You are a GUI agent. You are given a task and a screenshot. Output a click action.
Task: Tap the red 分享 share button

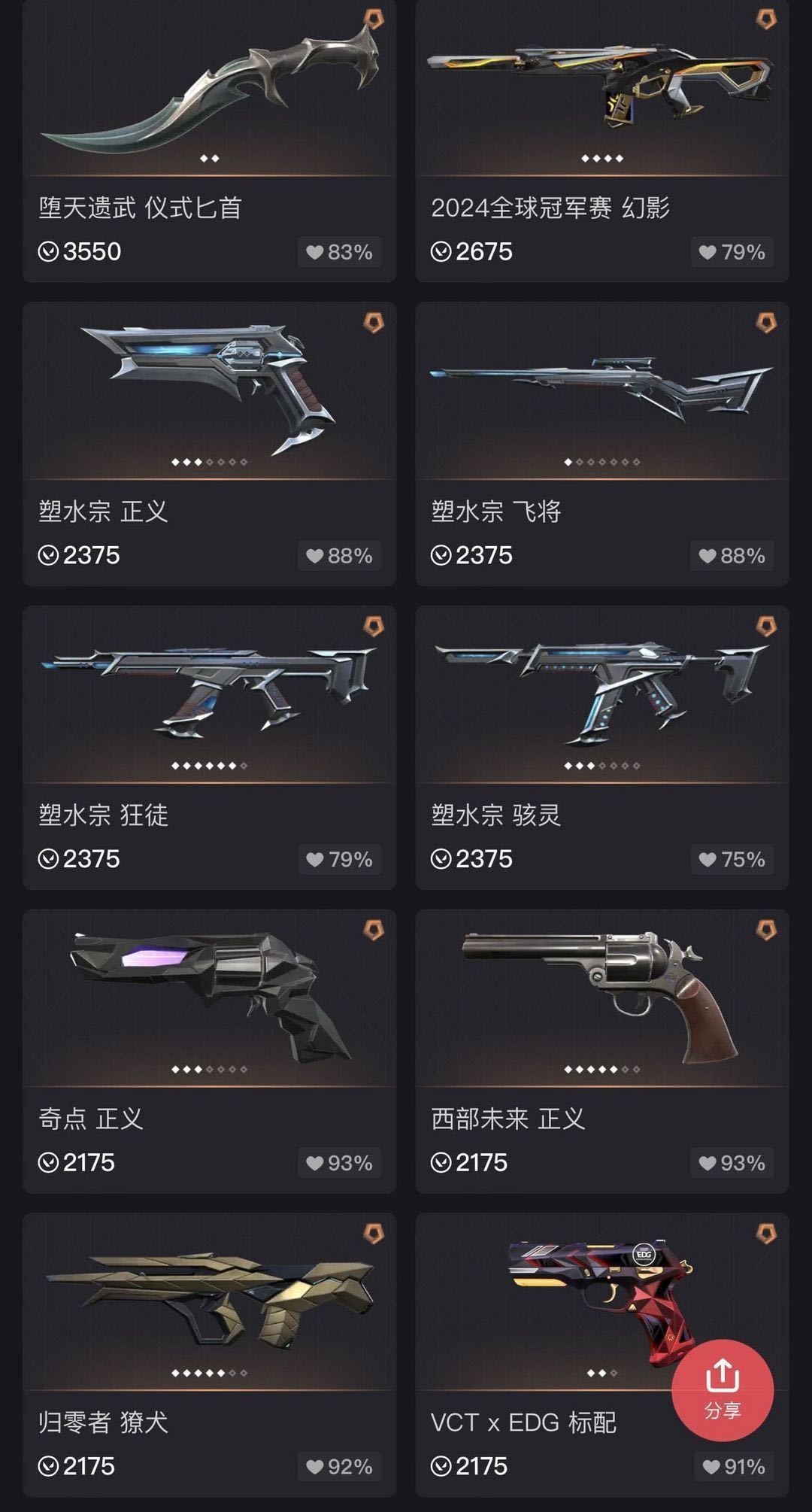(x=723, y=1390)
